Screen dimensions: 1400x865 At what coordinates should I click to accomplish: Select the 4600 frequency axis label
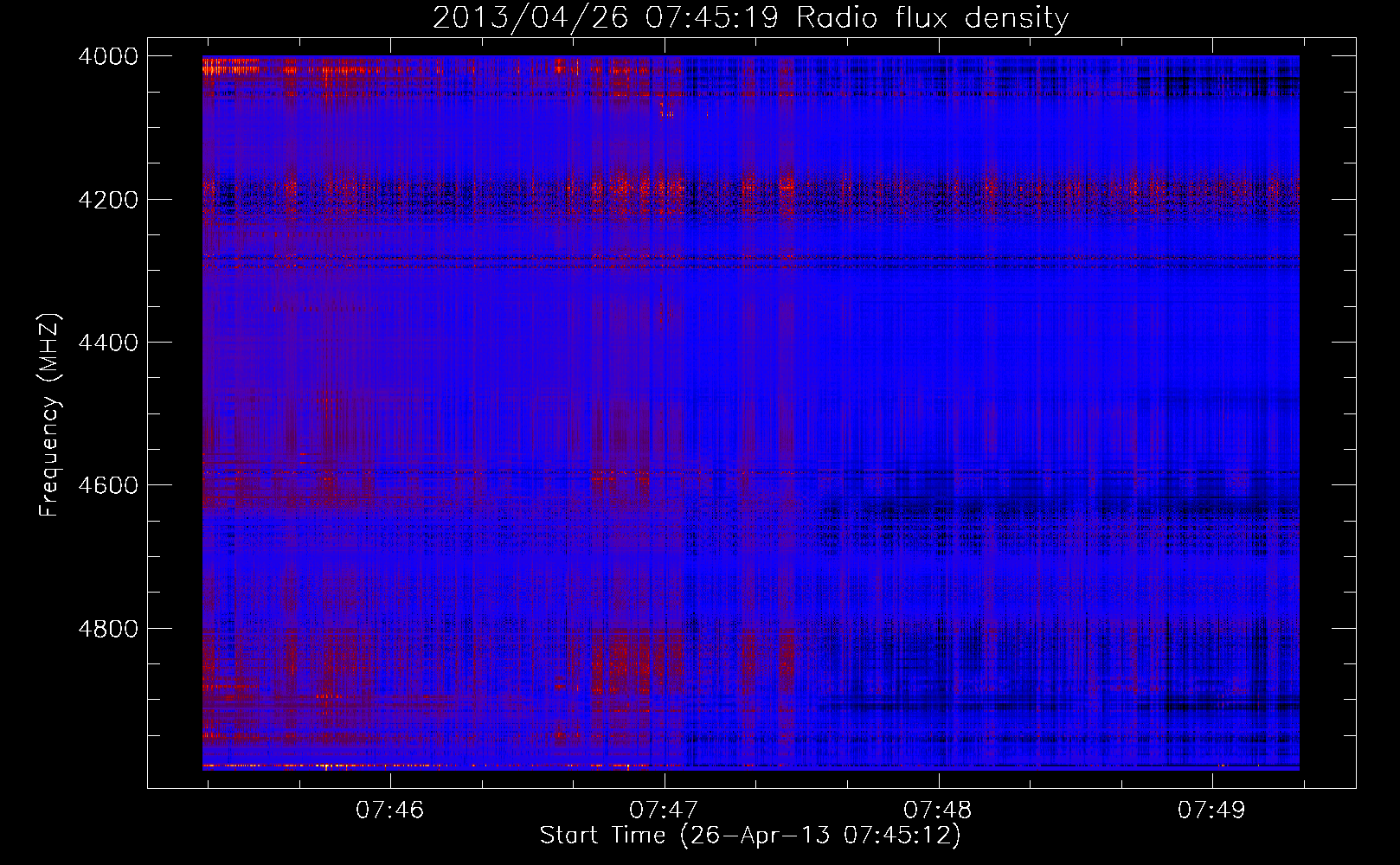[108, 485]
